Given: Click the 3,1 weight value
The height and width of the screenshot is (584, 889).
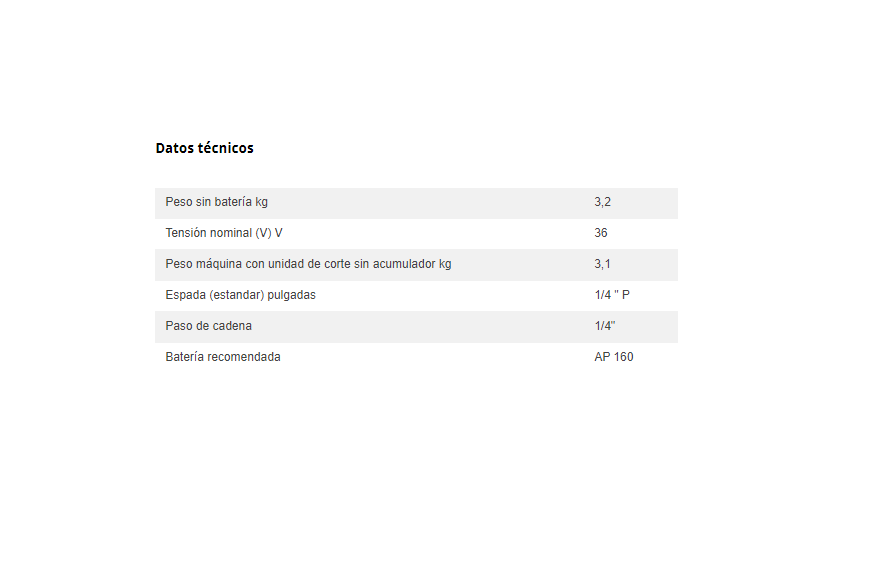Looking at the screenshot, I should click(x=602, y=264).
